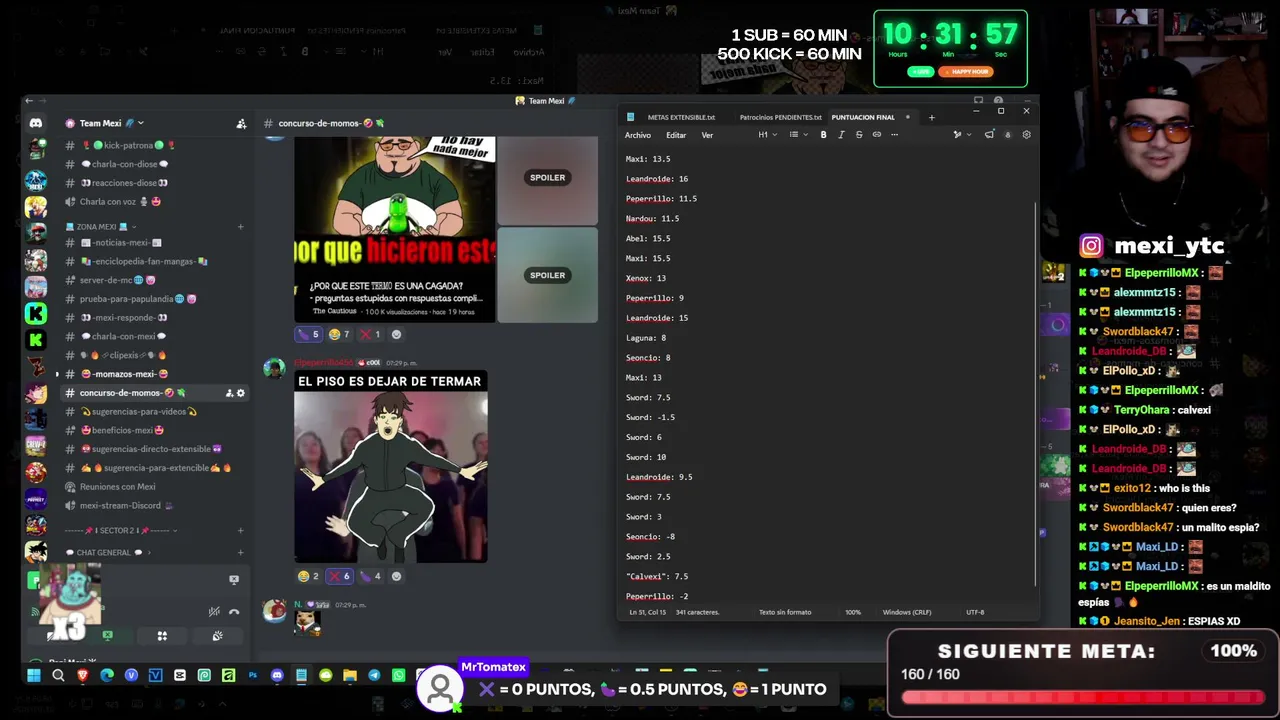Open Photoshop from the taskbar
This screenshot has width=1280, height=720.
click(x=252, y=675)
